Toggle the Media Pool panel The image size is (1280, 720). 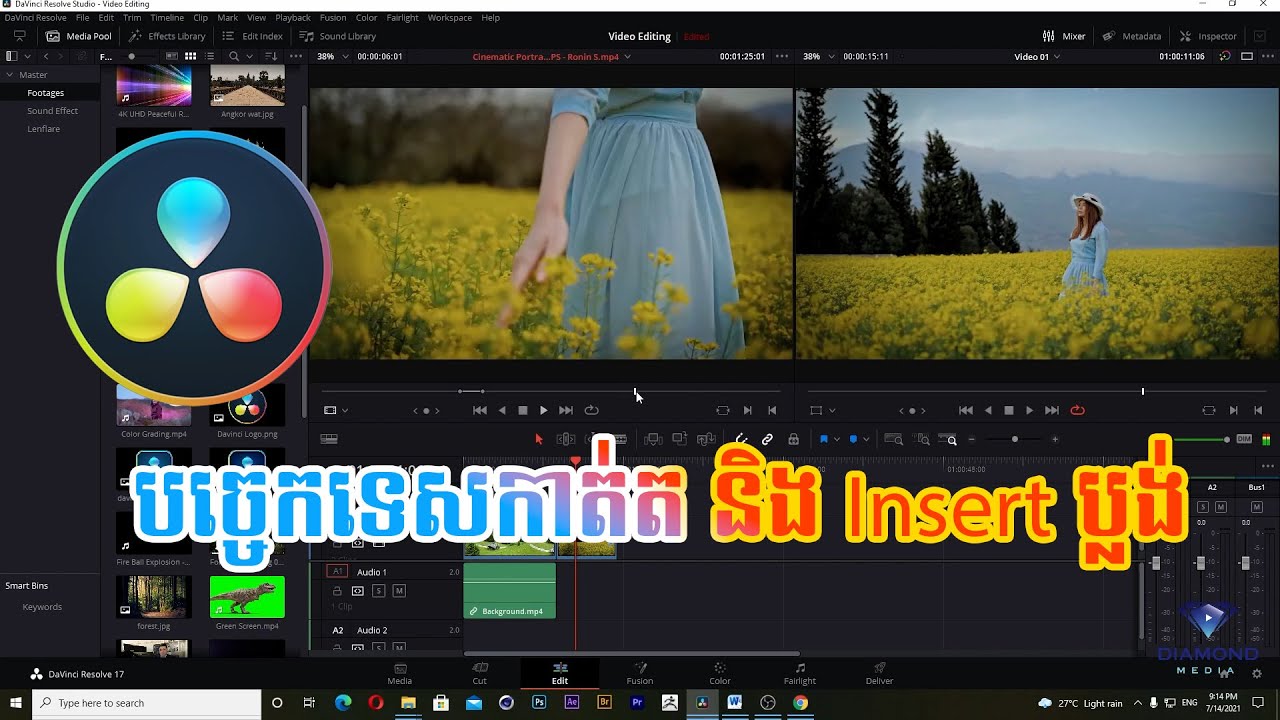[x=79, y=36]
